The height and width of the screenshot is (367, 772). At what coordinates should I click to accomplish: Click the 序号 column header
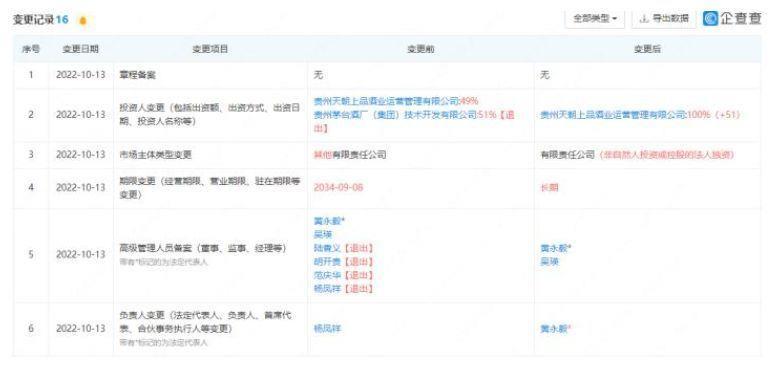pos(31,49)
